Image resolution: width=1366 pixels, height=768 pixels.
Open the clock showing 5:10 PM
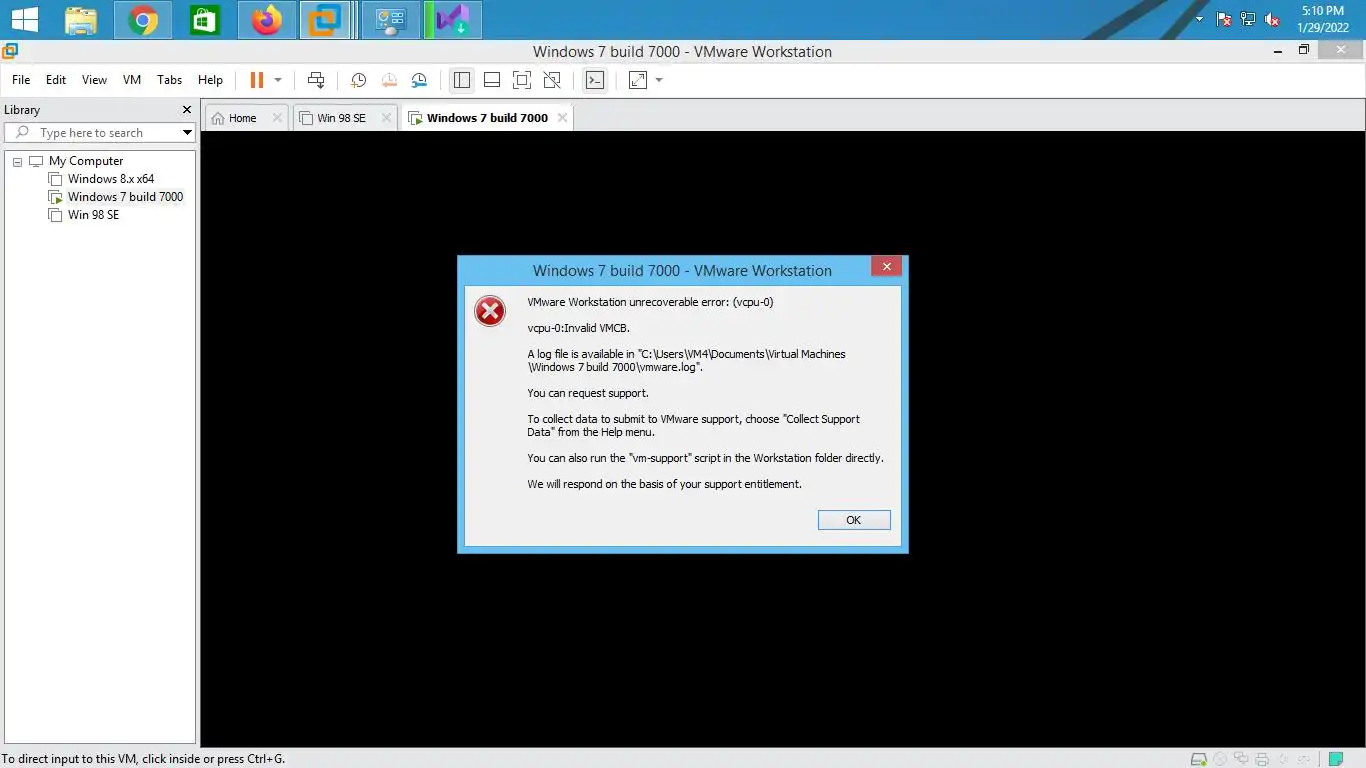coord(1323,19)
